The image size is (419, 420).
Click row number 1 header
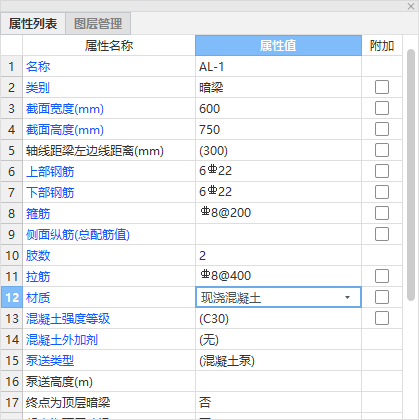[x=12, y=67]
